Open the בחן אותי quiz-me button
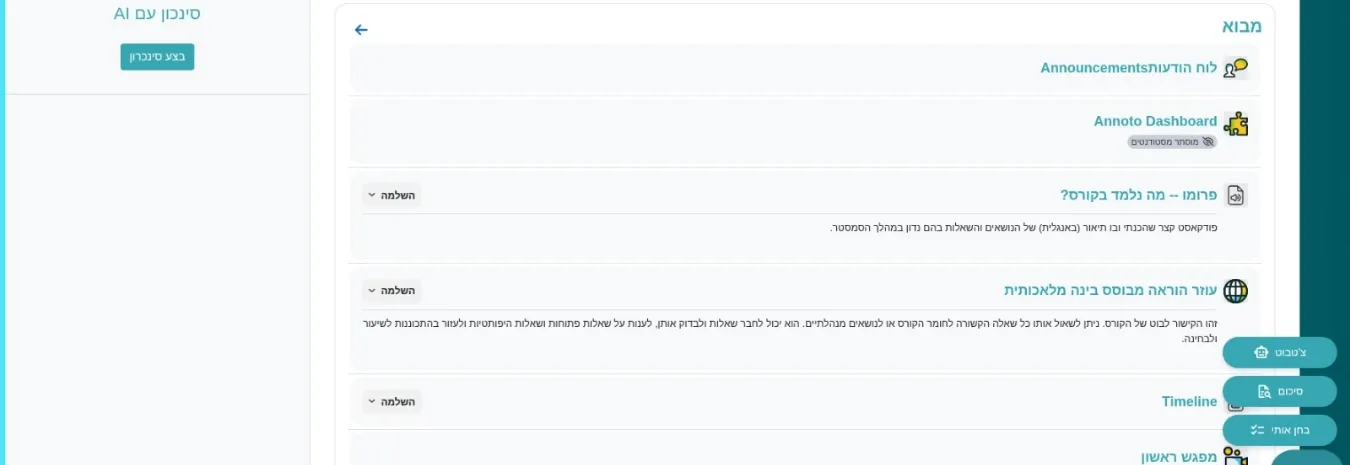Screen dimensions: 1350x465 [1279, 430]
